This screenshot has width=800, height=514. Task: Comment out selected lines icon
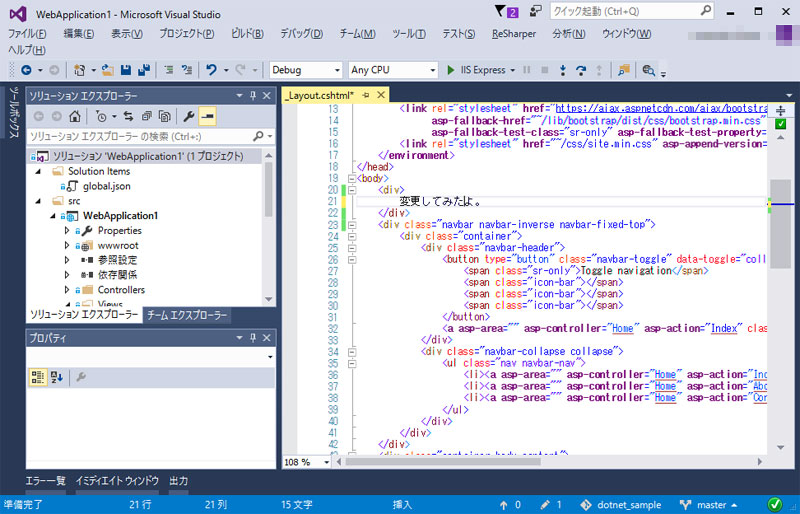click(x=168, y=70)
